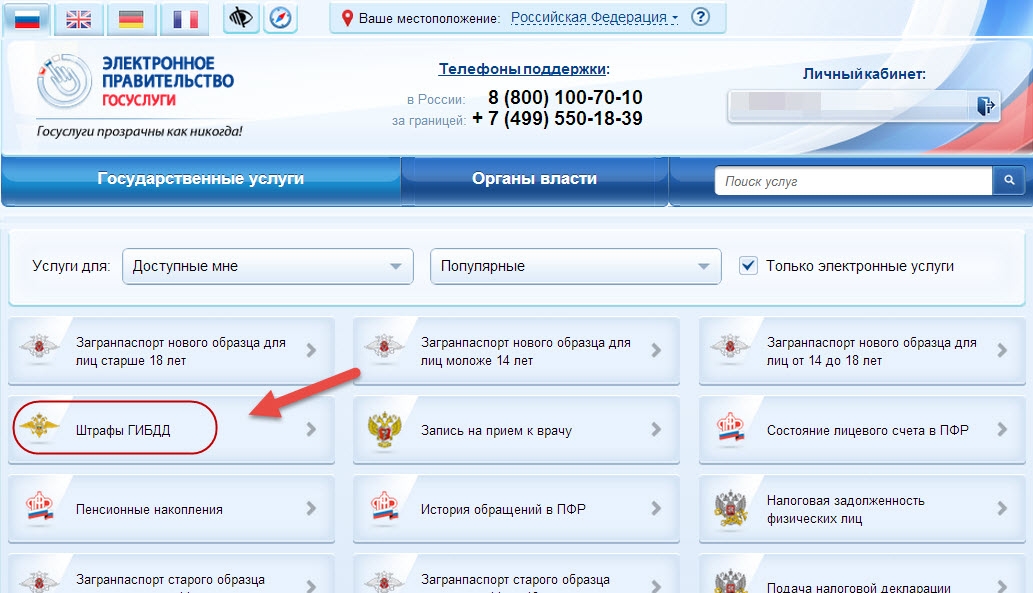This screenshot has width=1033, height=593.
Task: Click emblem beside Загранпаспорт для лиц старше 18 лет
Action: 39,346
